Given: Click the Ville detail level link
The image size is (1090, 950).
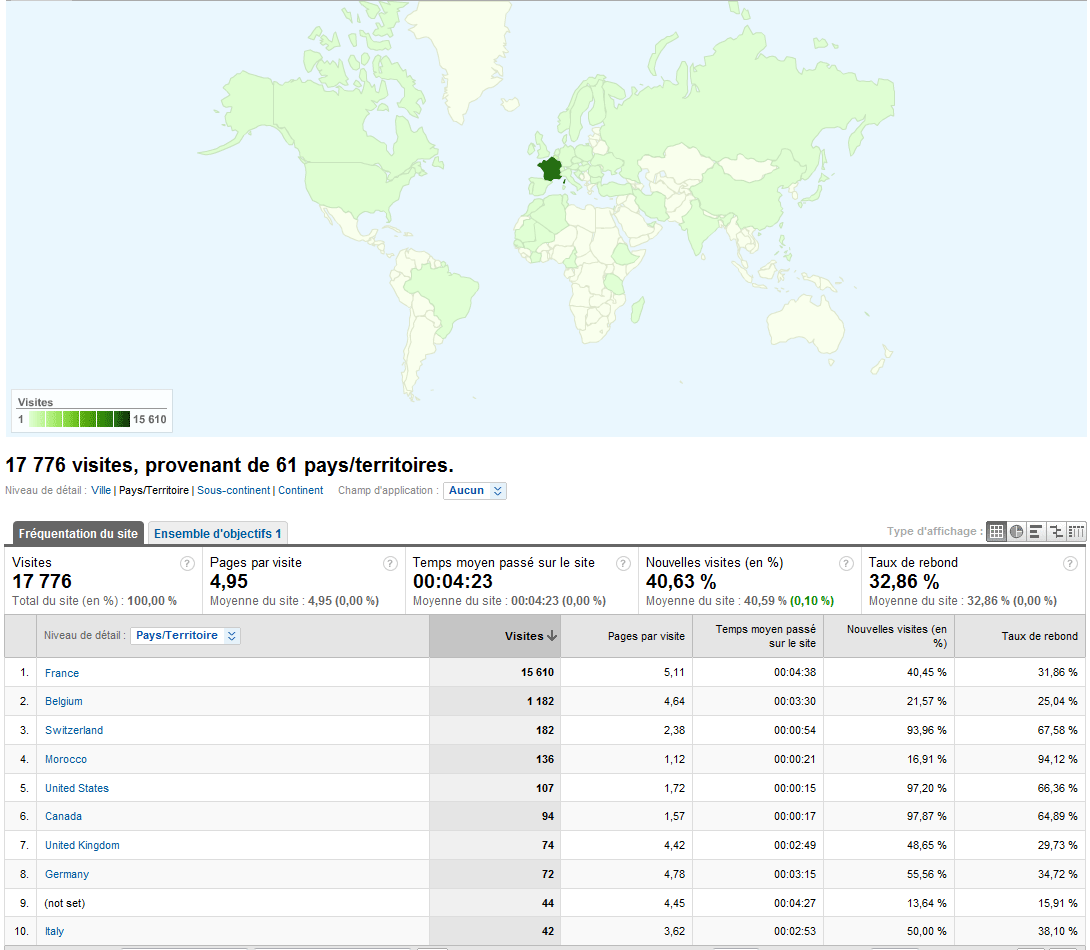Looking at the screenshot, I should [x=101, y=491].
